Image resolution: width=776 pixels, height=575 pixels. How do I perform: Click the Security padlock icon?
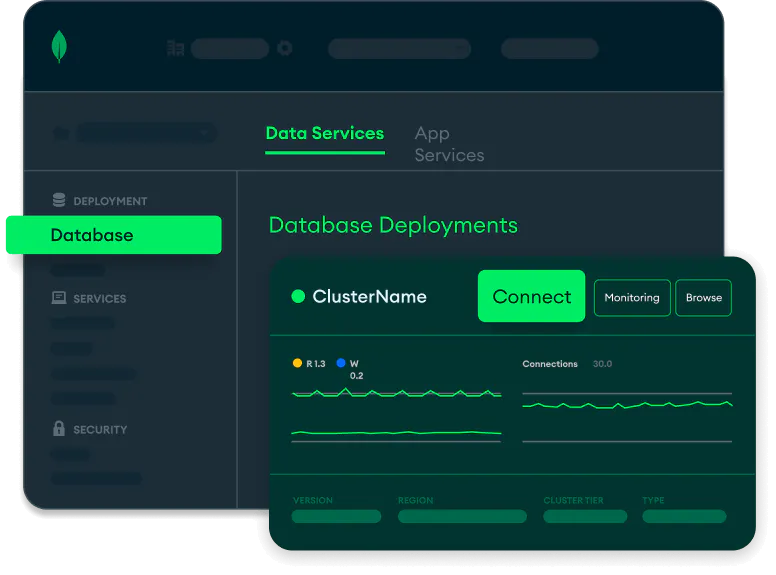(59, 428)
